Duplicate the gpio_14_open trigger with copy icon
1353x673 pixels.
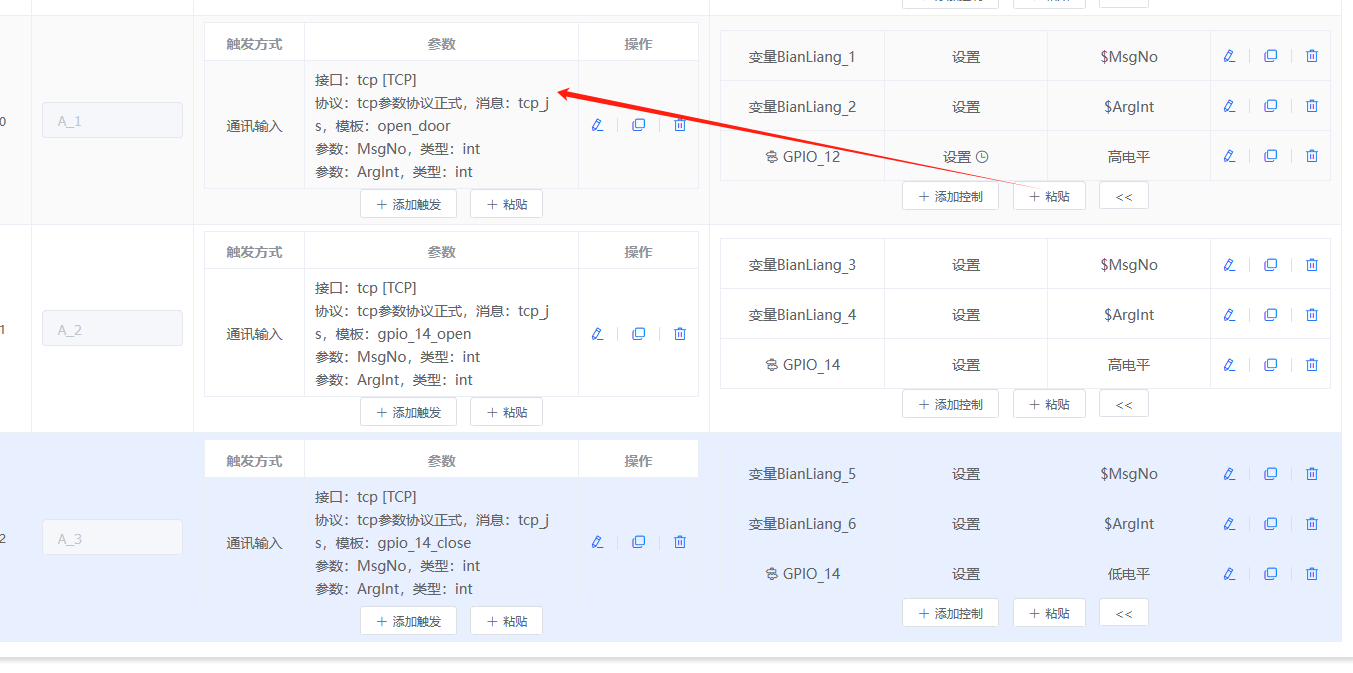click(x=638, y=333)
